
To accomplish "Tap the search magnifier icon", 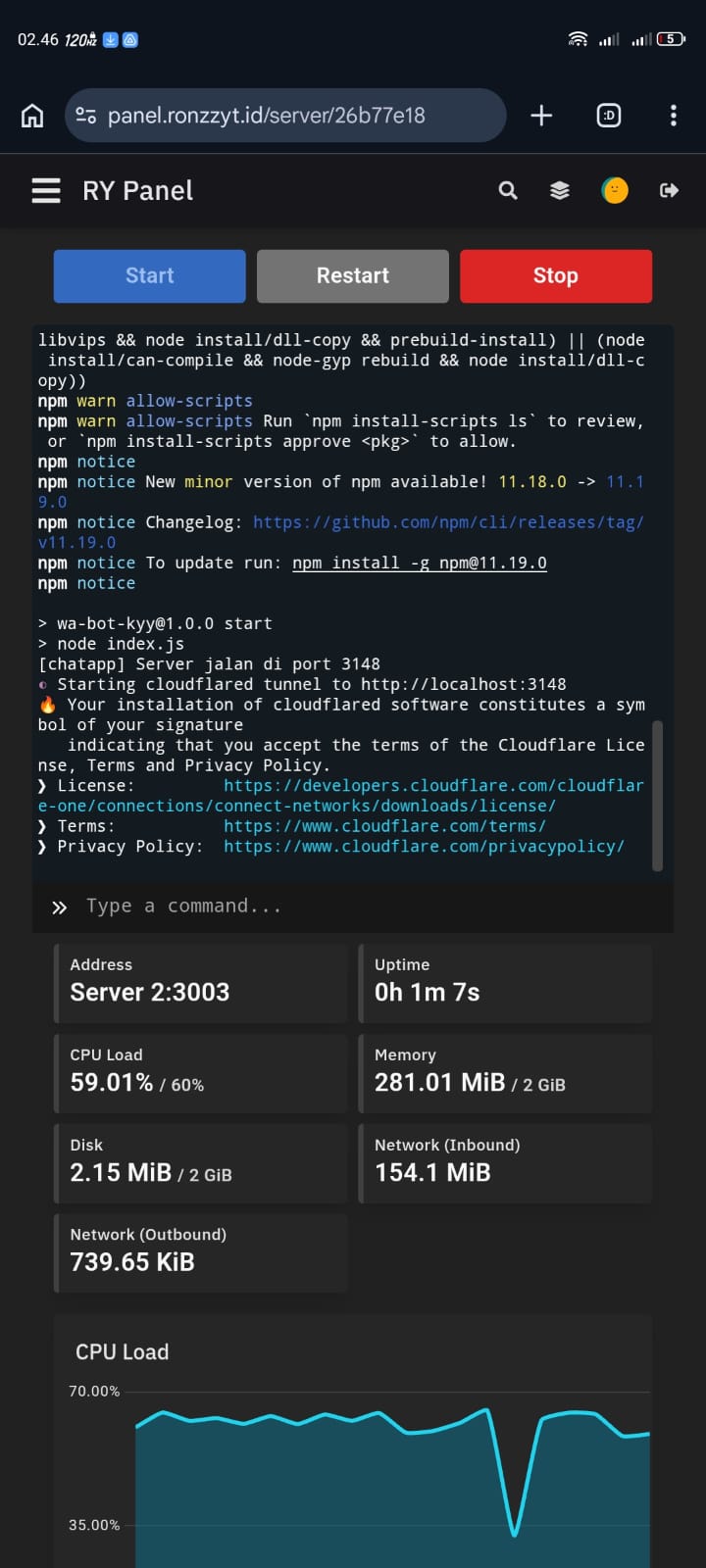I will pos(508,190).
